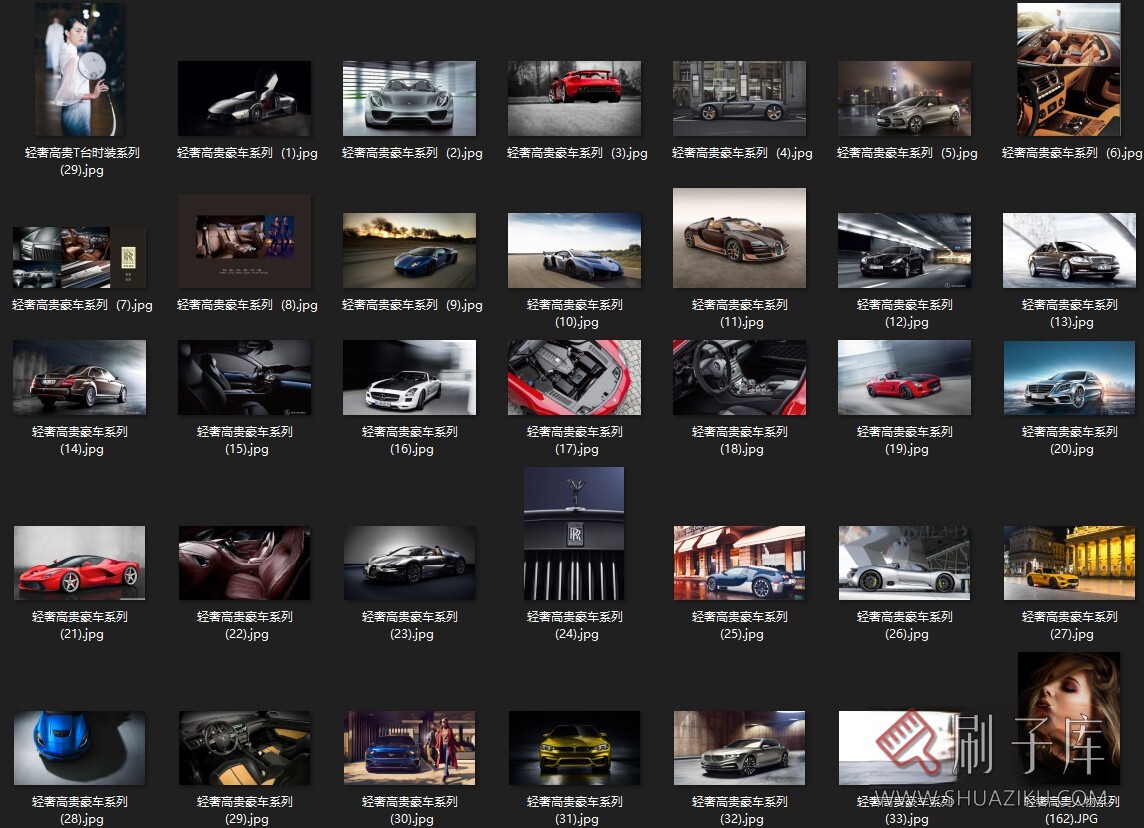Select the T台时装系列 (29).jpg fashion thumbnail

click(80, 69)
